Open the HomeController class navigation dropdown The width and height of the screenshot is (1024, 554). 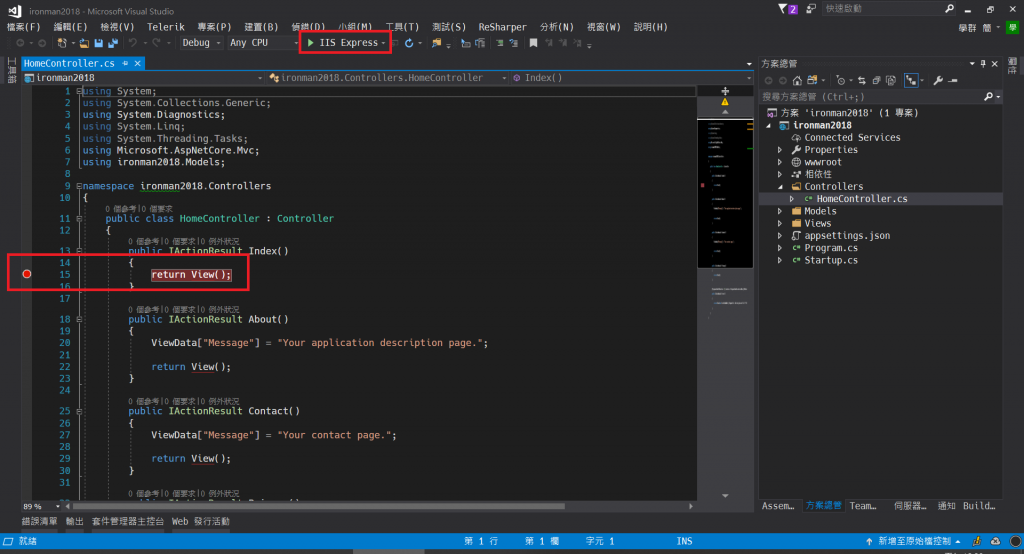(x=388, y=78)
